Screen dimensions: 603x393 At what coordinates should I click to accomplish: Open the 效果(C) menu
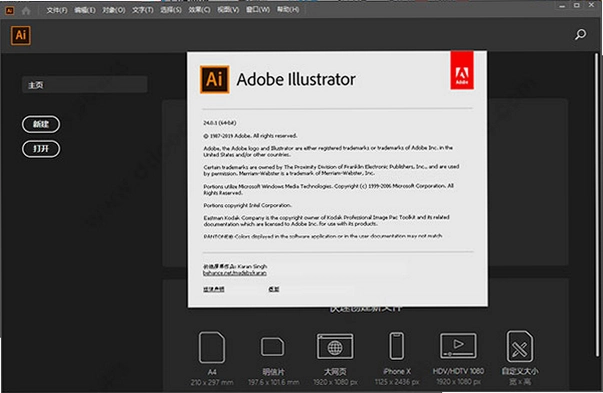(x=199, y=10)
